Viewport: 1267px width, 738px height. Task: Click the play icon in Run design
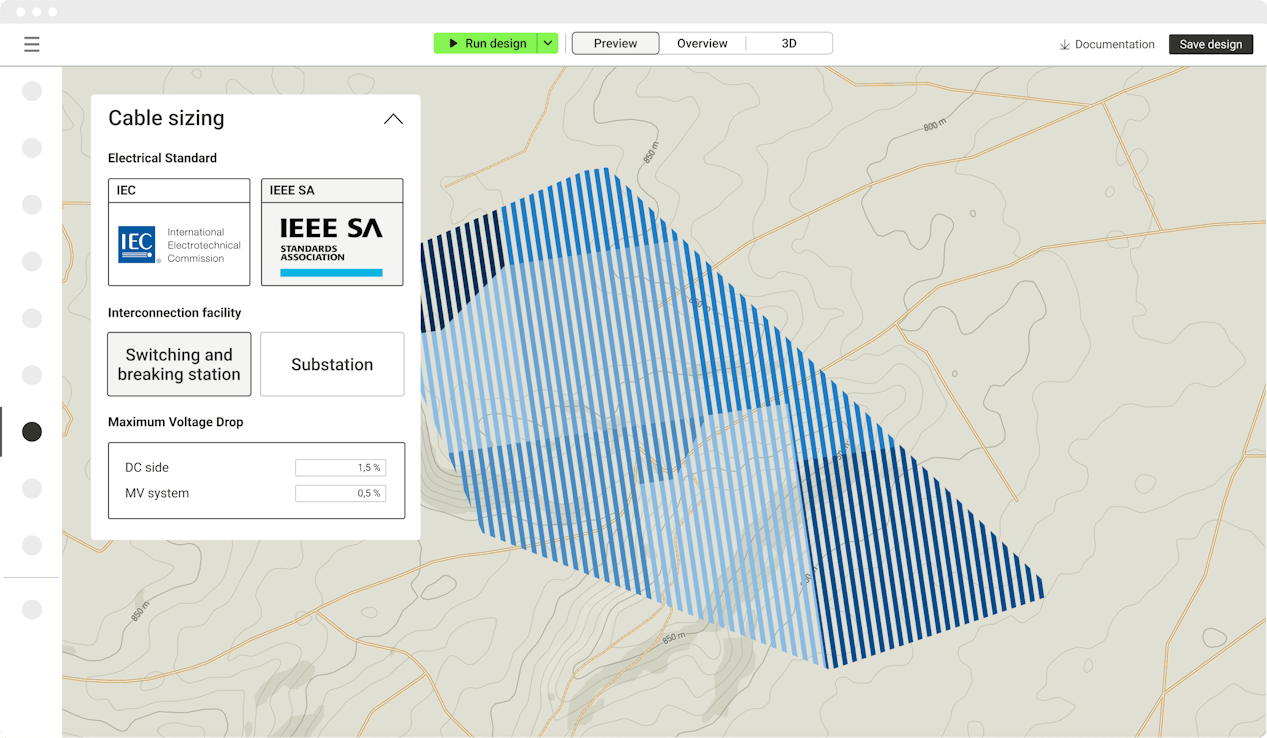pyautogui.click(x=453, y=44)
